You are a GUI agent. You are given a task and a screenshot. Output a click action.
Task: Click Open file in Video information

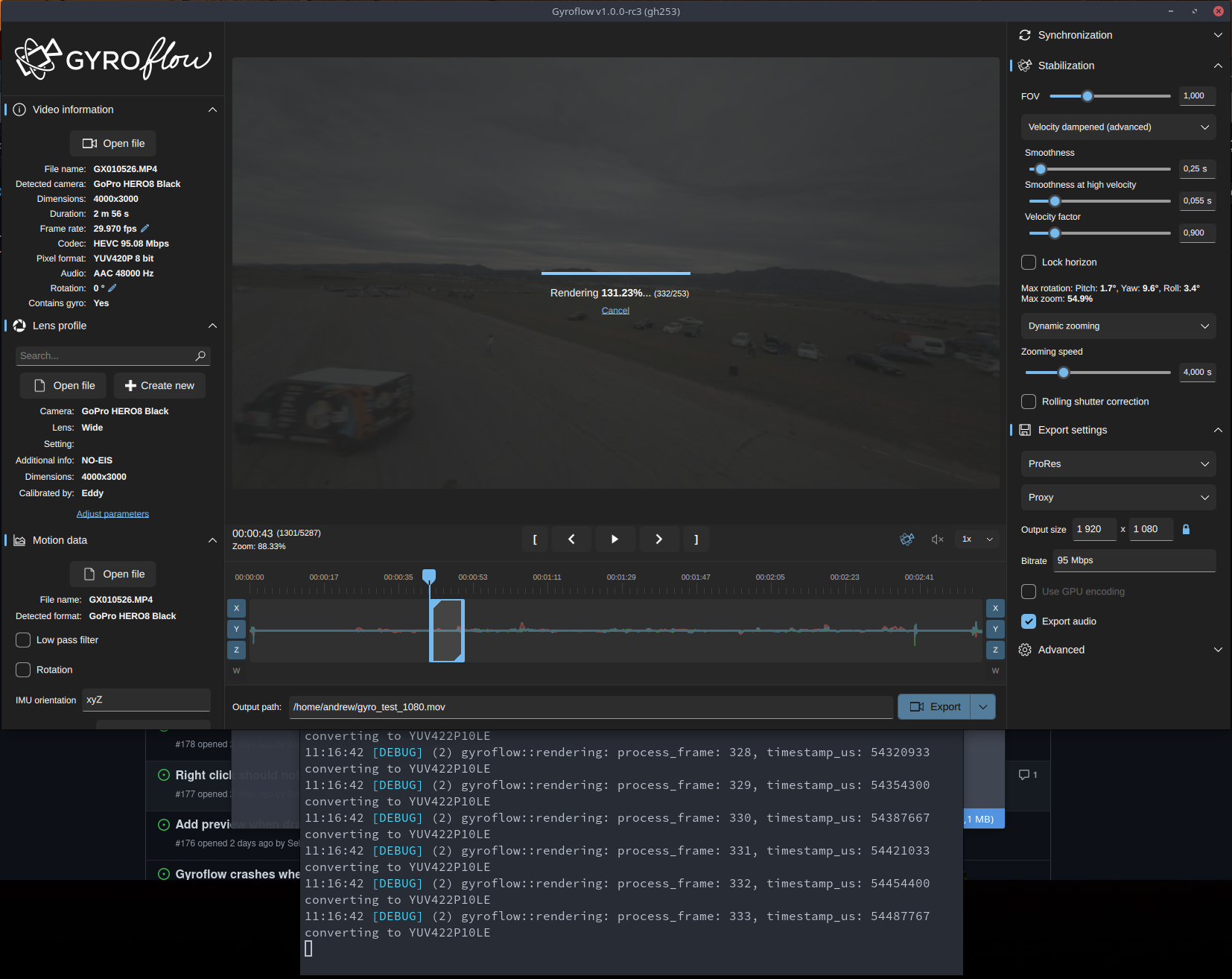click(x=113, y=143)
